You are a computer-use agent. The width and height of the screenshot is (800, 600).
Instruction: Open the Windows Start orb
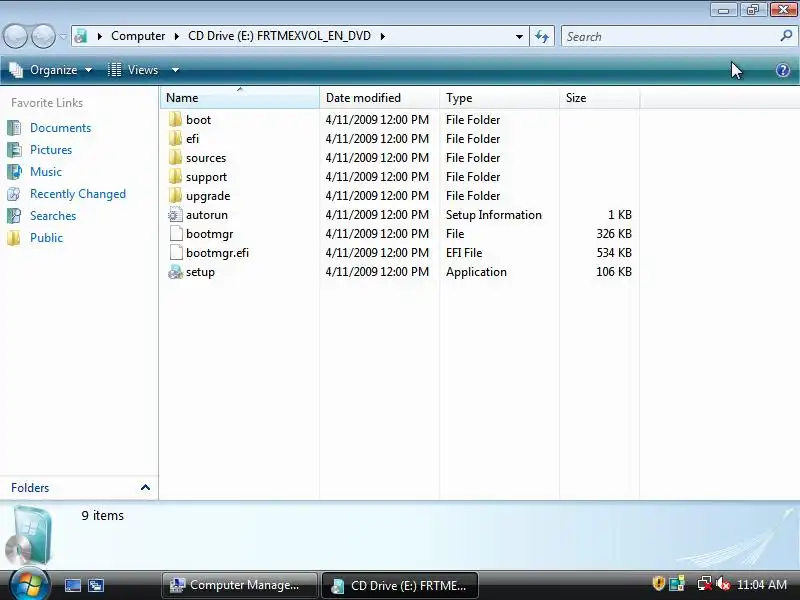point(29,584)
